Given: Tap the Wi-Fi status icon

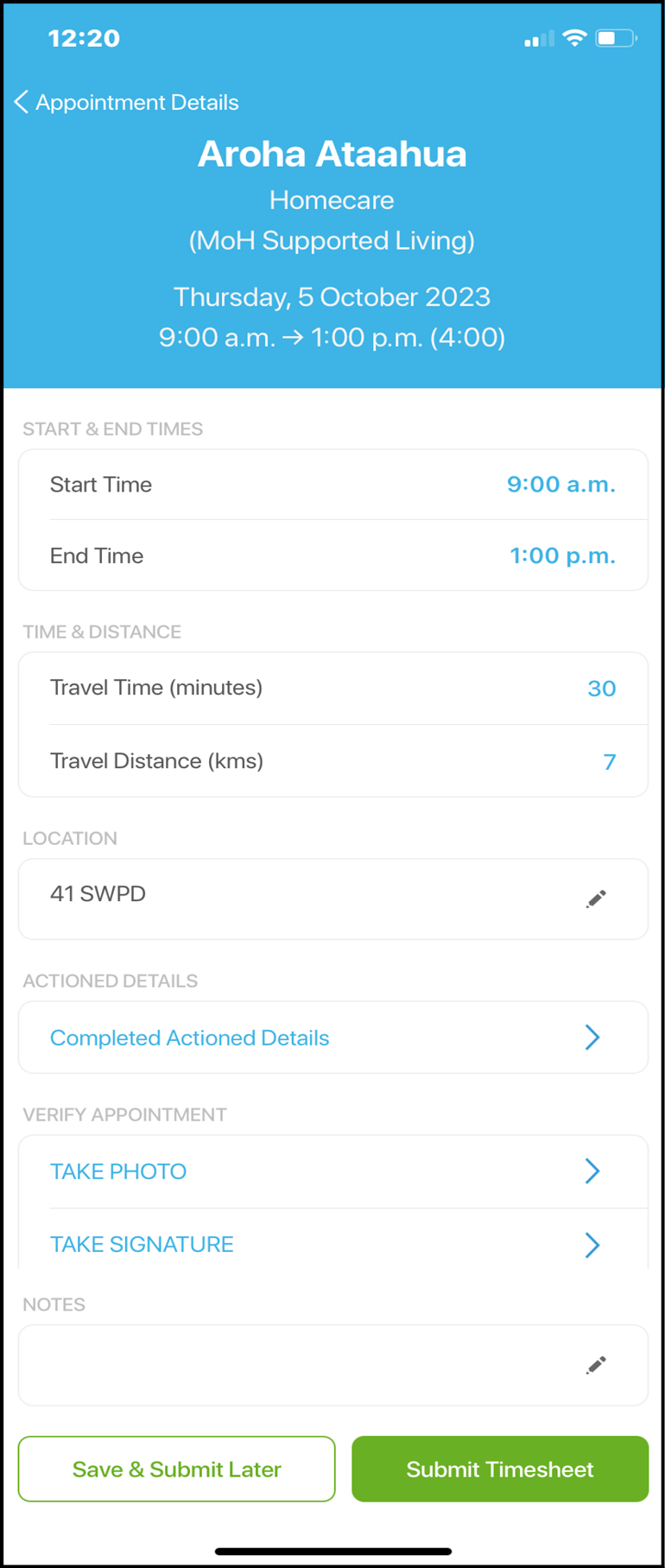Looking at the screenshot, I should tap(574, 38).
